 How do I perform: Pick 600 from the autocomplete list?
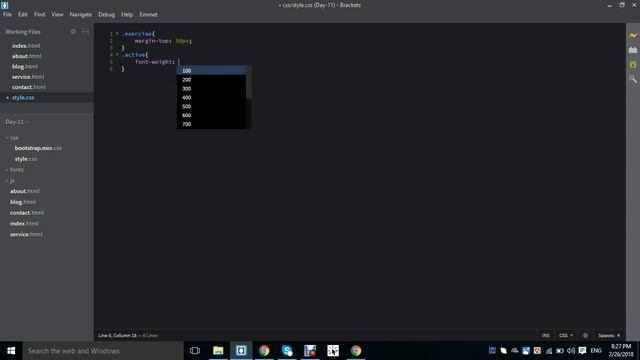[x=211, y=116]
